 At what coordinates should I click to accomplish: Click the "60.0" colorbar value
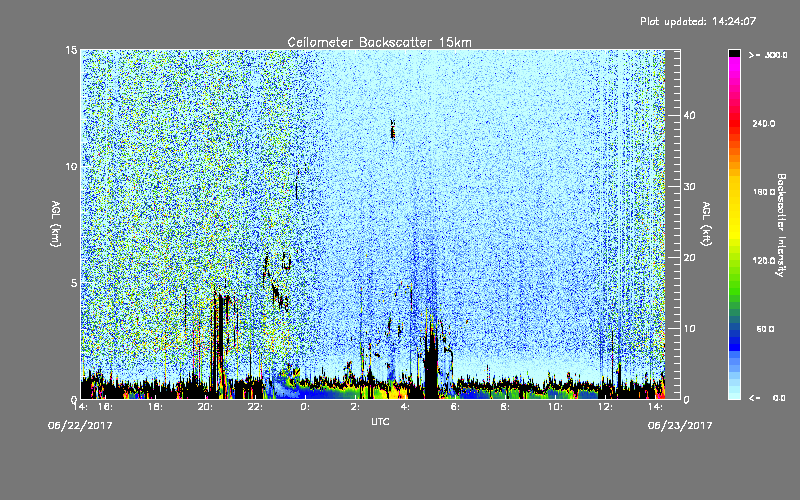(x=765, y=329)
